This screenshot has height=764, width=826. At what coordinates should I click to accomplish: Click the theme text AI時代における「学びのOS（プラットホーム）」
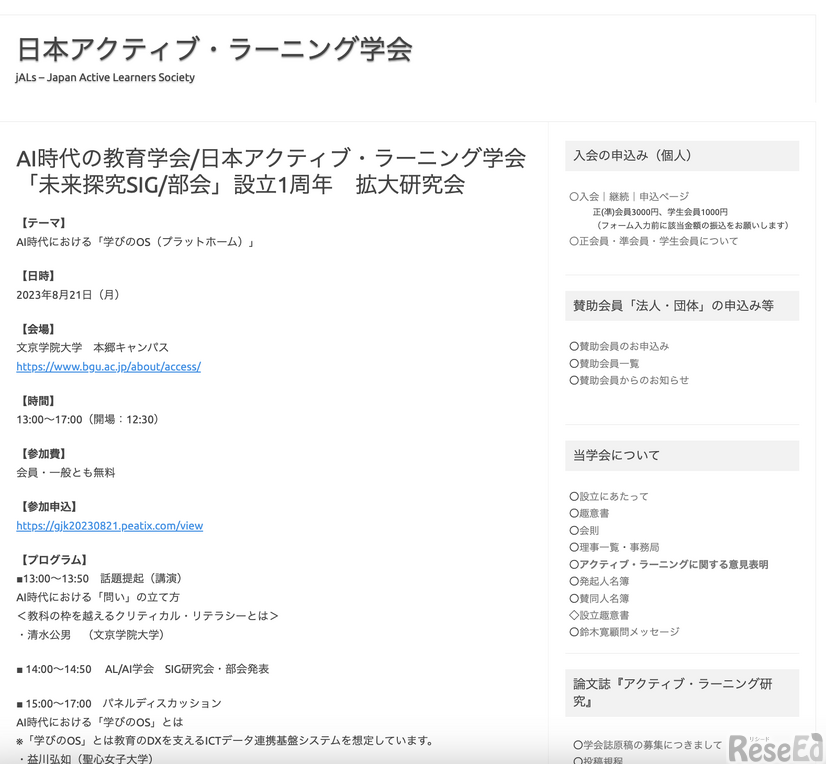[135, 242]
